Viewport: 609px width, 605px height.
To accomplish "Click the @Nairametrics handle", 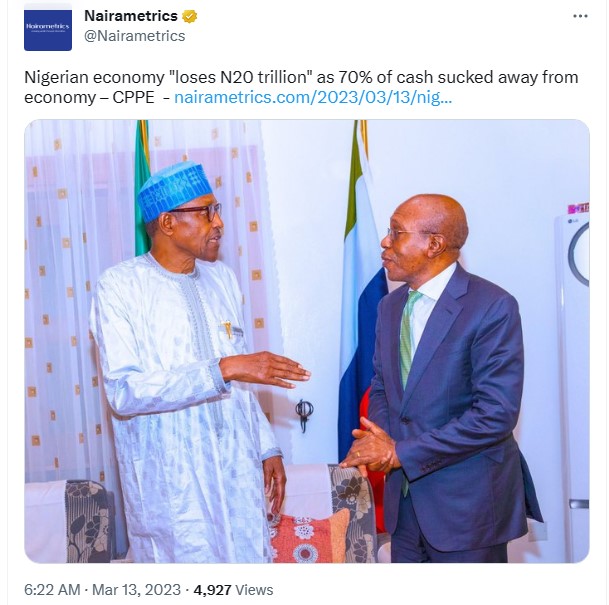I will click(134, 36).
